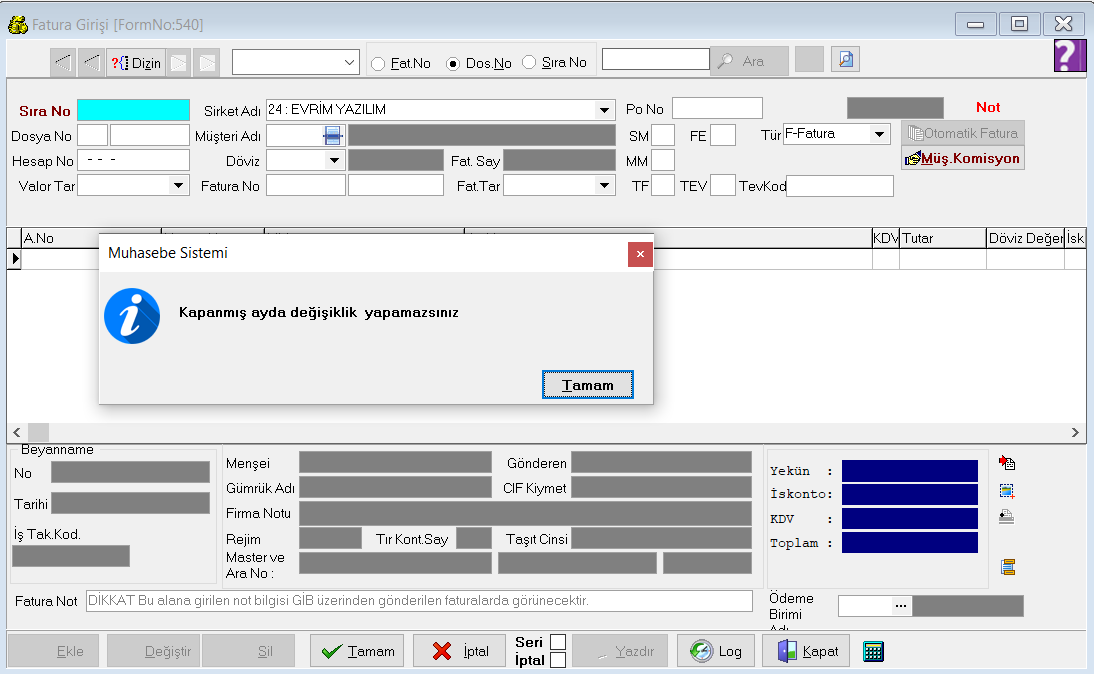The height and width of the screenshot is (674, 1094).
Task: Close the form with Kapat button
Action: (x=806, y=651)
